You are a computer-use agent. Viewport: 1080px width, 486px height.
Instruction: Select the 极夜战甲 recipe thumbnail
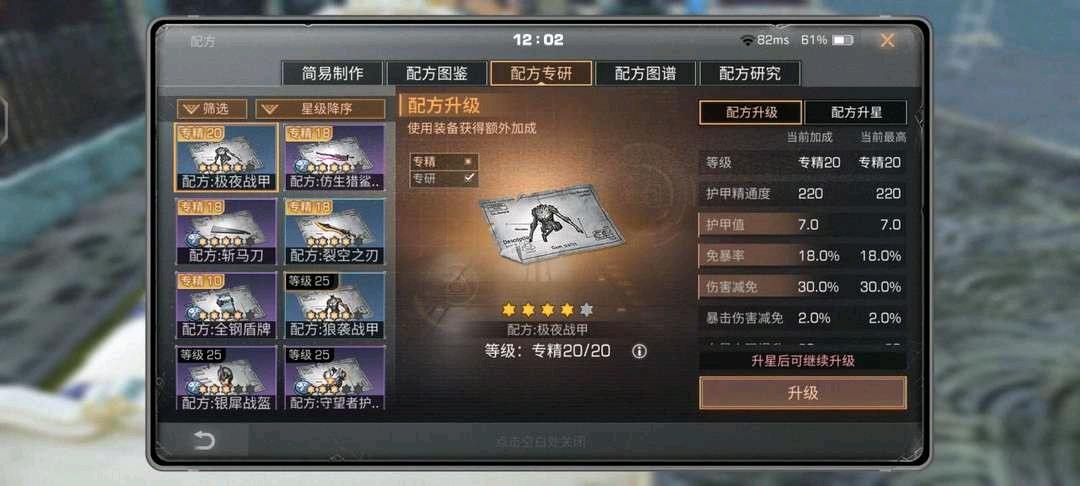[x=227, y=158]
